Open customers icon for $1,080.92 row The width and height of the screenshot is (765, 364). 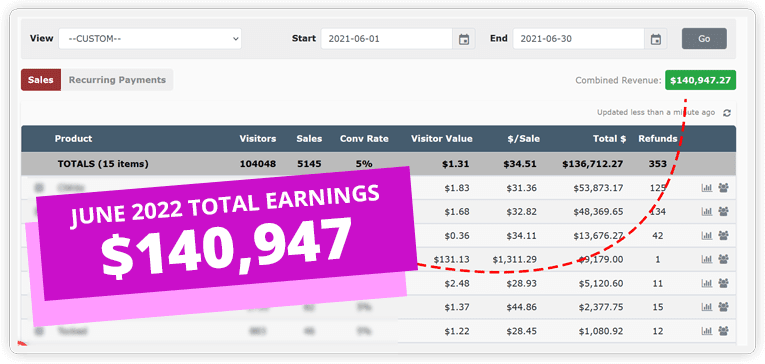tap(724, 331)
